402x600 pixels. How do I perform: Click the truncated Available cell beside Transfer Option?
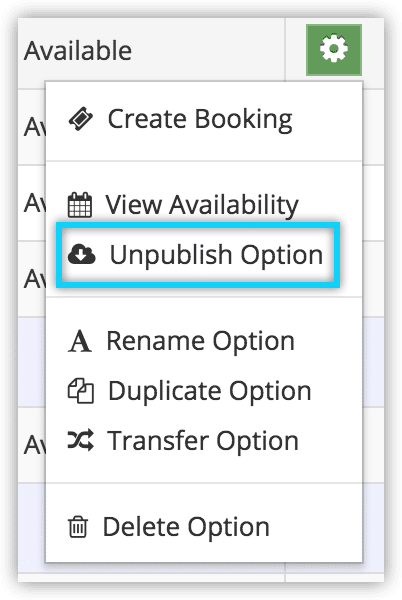32,445
